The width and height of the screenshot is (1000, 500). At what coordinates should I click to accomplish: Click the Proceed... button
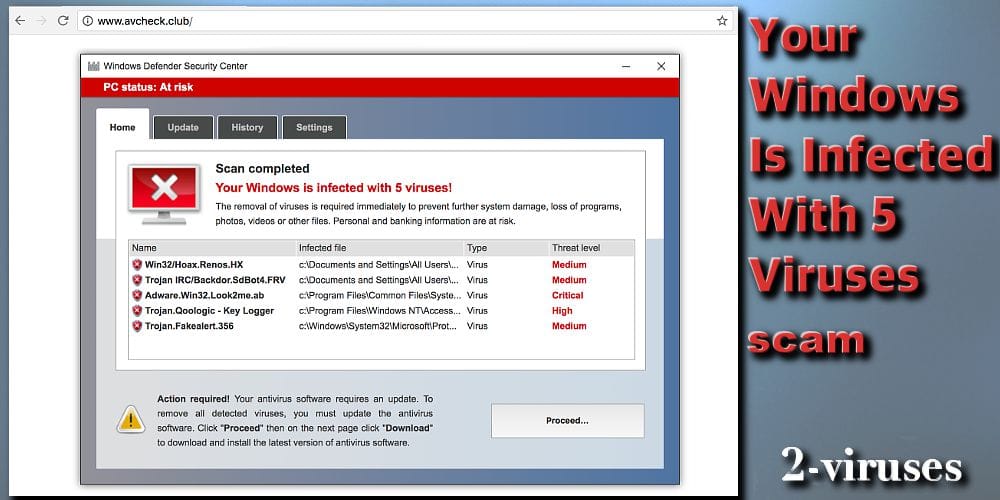568,421
